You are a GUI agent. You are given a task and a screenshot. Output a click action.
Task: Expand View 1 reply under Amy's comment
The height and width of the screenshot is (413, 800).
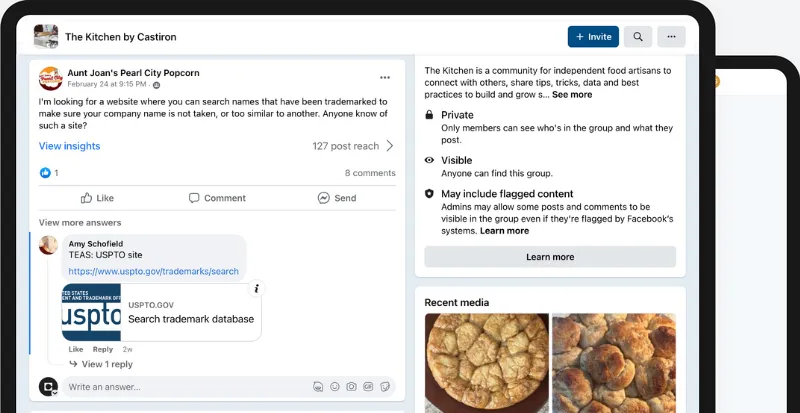[x=106, y=364]
